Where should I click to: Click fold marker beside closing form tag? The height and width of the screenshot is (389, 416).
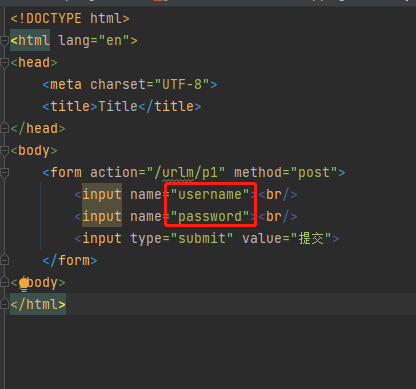[x=4, y=260]
